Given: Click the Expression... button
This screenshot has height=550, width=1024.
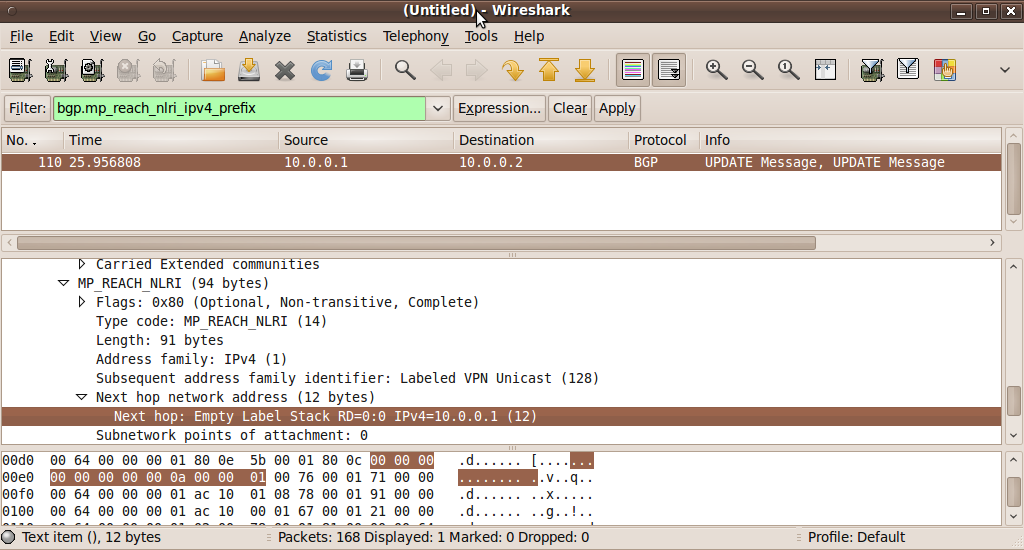Looking at the screenshot, I should [499, 108].
